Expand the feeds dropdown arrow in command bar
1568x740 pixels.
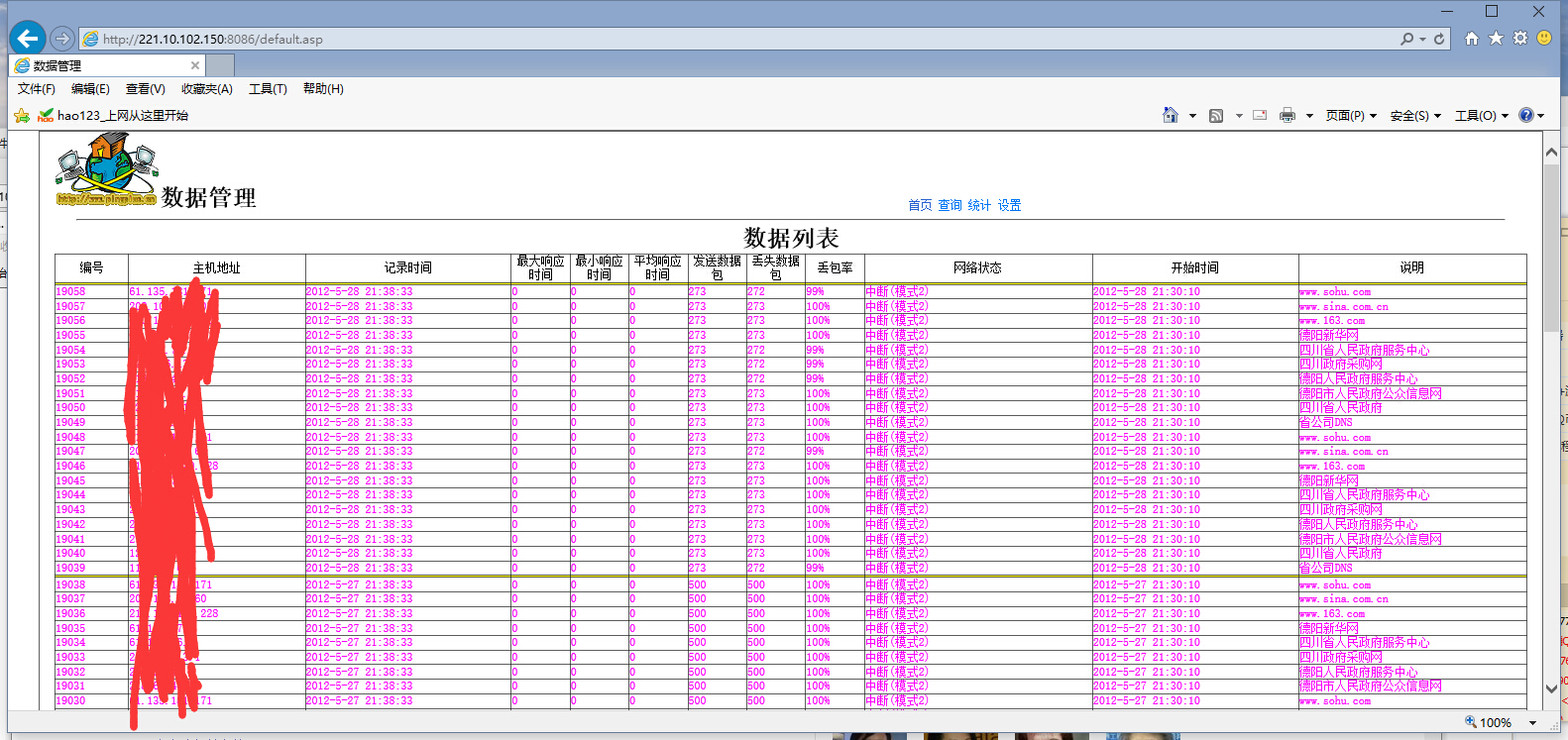pos(1239,116)
